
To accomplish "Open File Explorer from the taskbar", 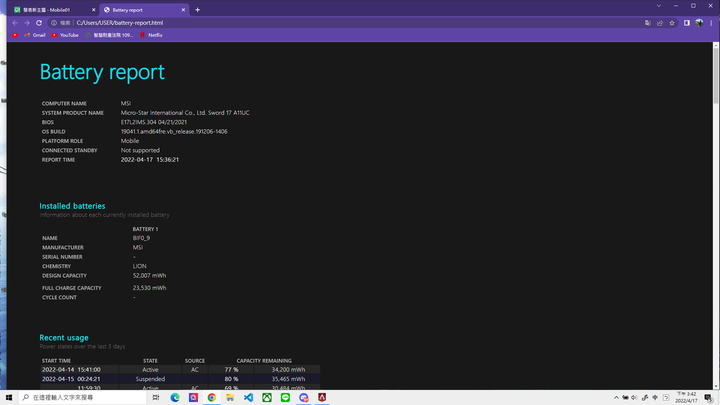I will tap(230, 397).
